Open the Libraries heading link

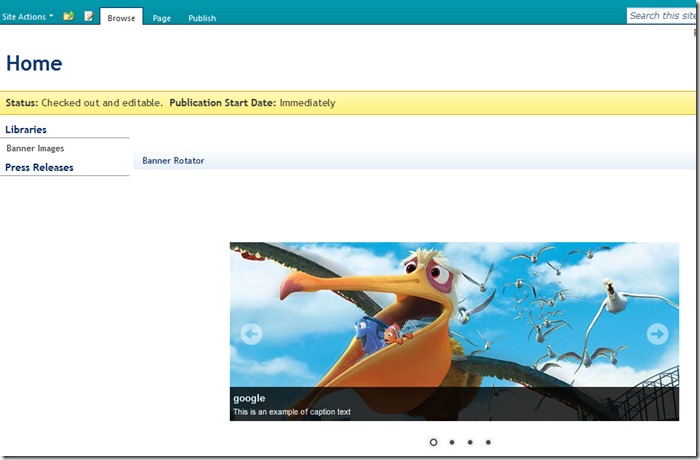click(x=26, y=130)
